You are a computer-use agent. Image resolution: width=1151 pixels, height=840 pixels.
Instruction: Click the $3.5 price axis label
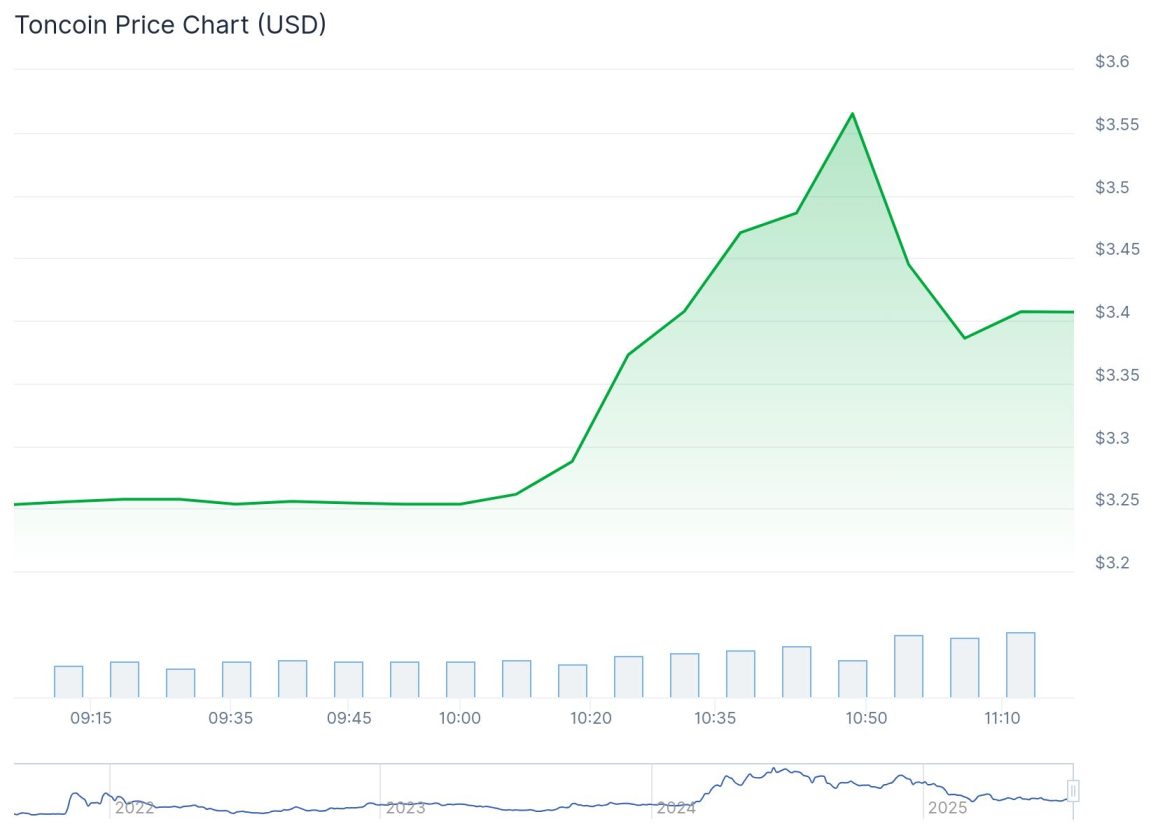pos(1112,187)
